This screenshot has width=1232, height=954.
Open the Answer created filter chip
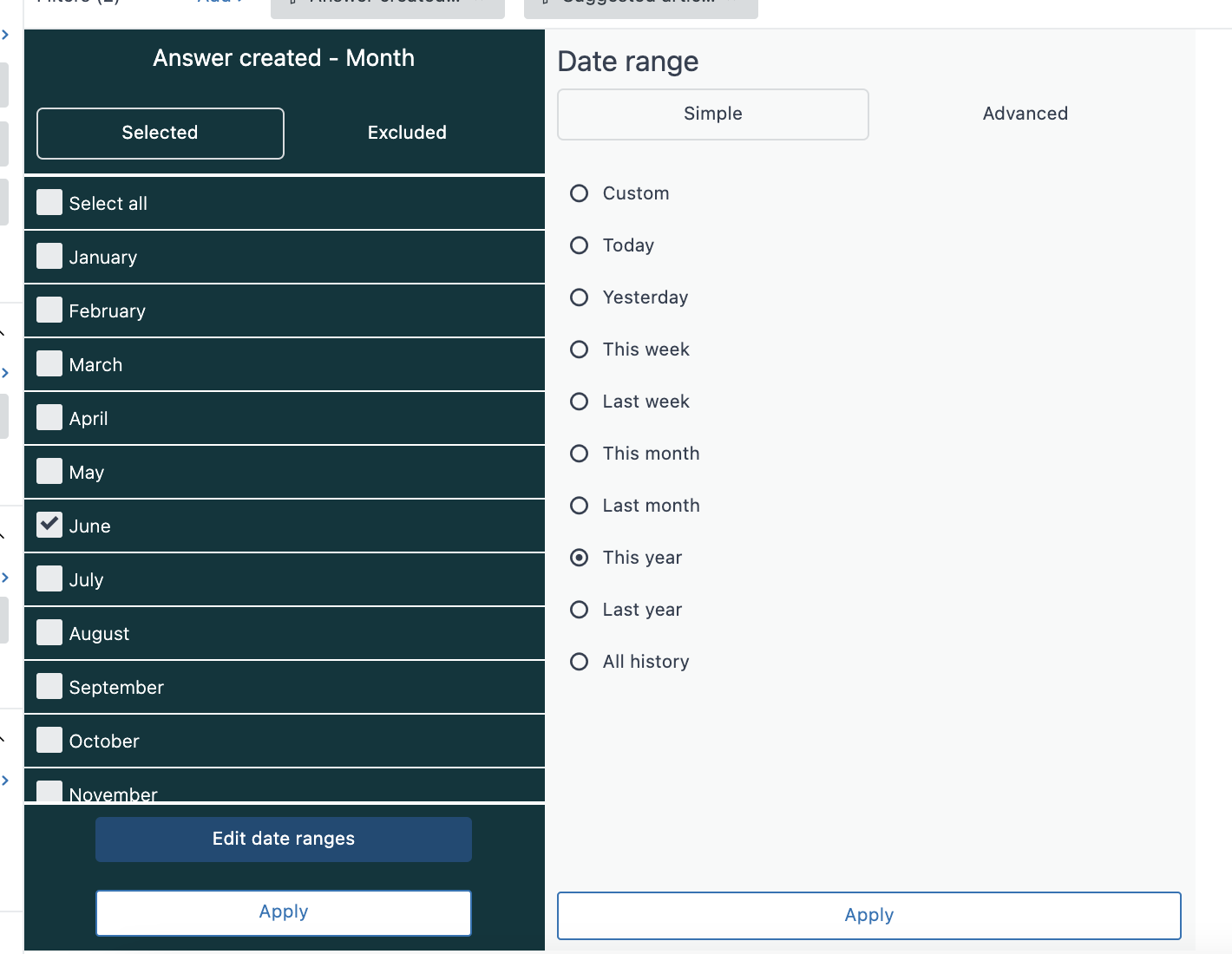pos(387,7)
